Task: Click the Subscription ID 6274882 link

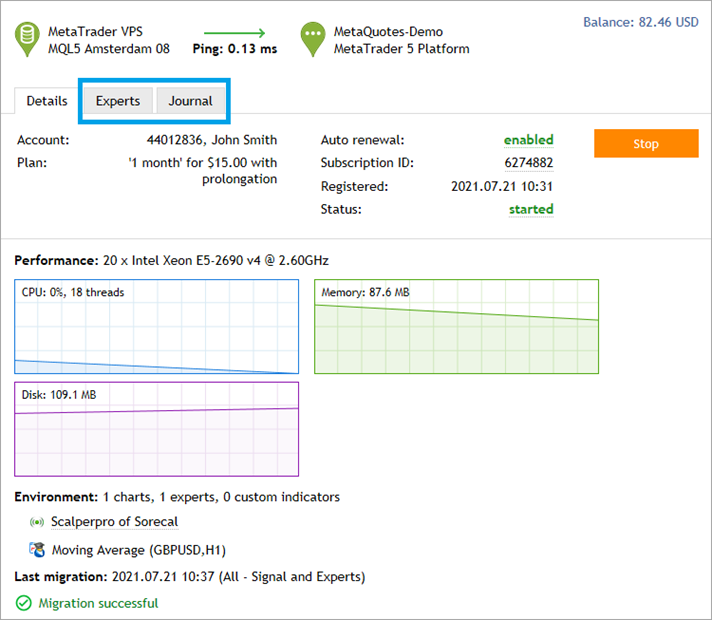Action: coord(529,163)
